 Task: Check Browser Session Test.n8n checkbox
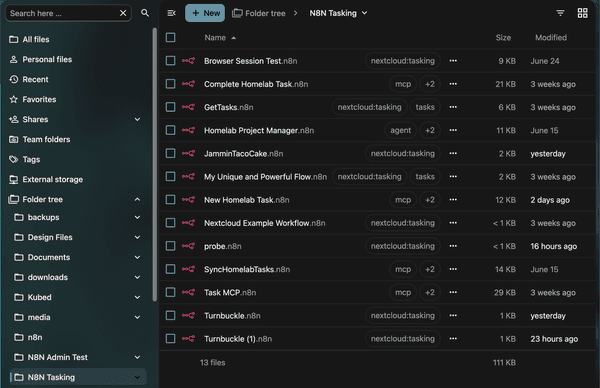pos(171,61)
